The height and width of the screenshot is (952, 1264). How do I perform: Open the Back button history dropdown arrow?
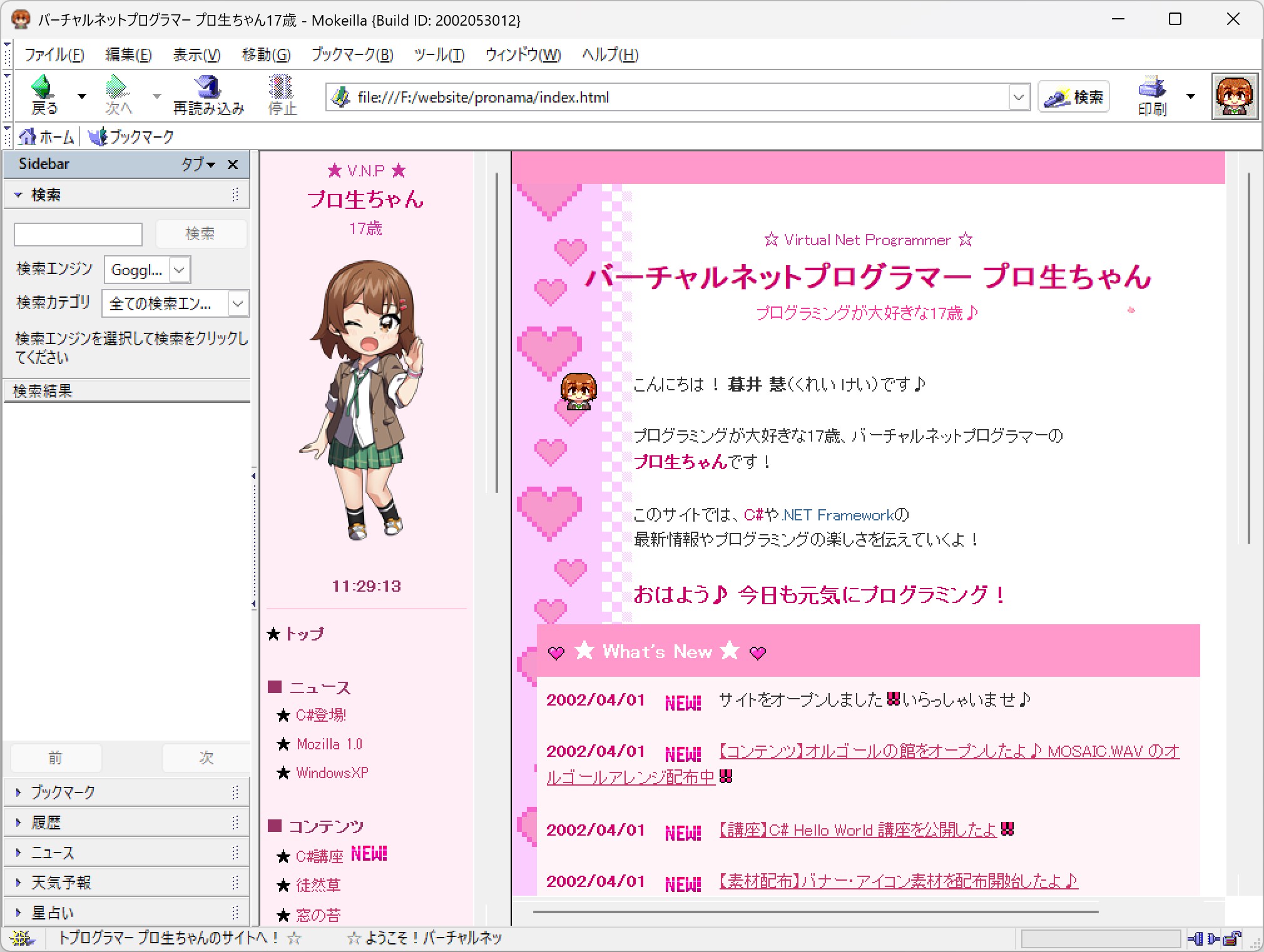[81, 96]
